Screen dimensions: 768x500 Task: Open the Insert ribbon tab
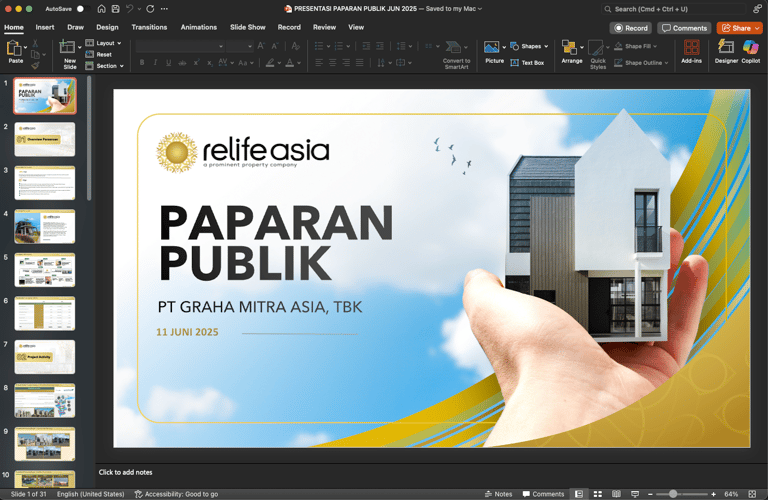45,27
